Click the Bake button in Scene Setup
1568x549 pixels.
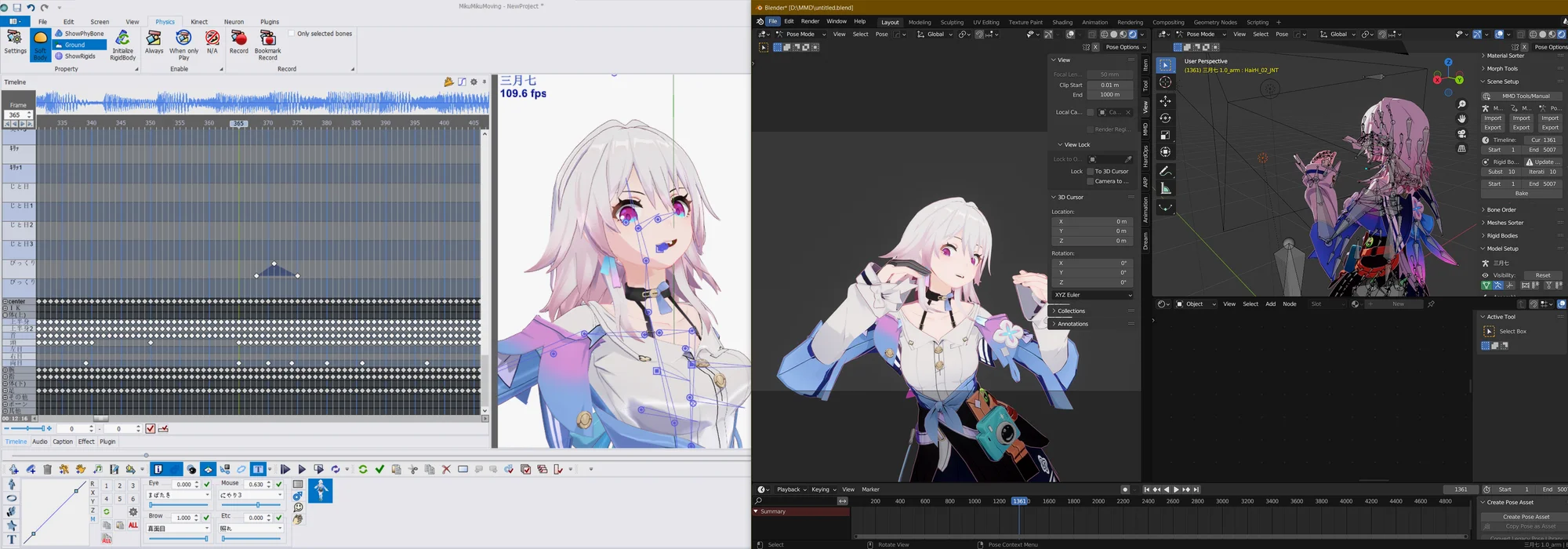pos(1521,193)
